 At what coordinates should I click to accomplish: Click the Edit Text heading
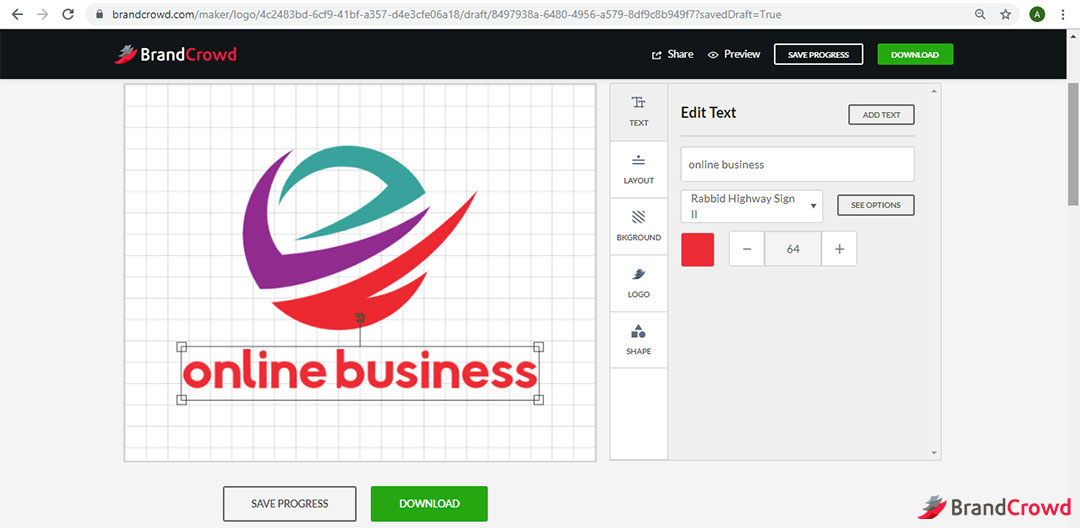pyautogui.click(x=708, y=113)
